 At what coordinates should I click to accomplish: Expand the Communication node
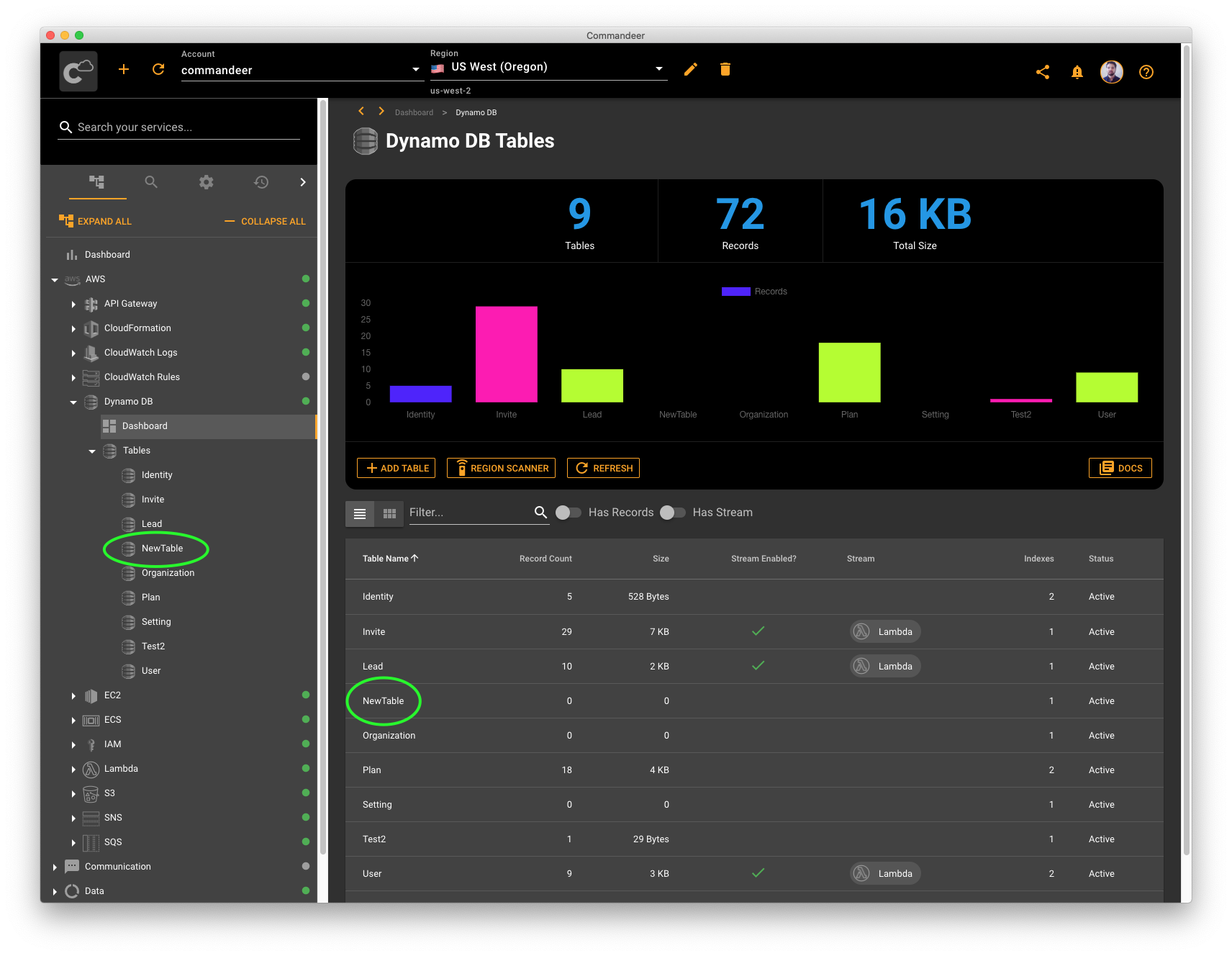55,867
